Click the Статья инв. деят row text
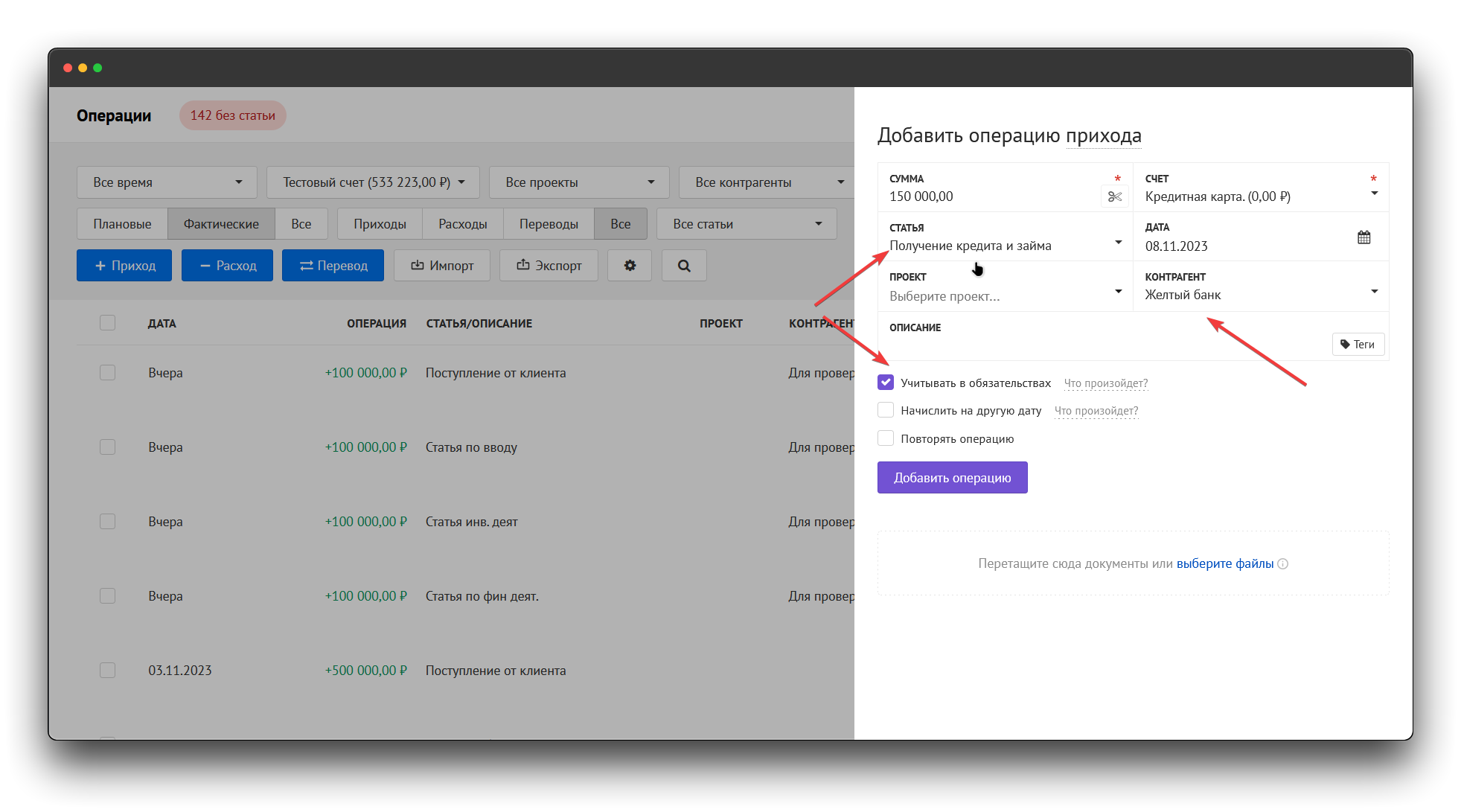 pos(472,522)
